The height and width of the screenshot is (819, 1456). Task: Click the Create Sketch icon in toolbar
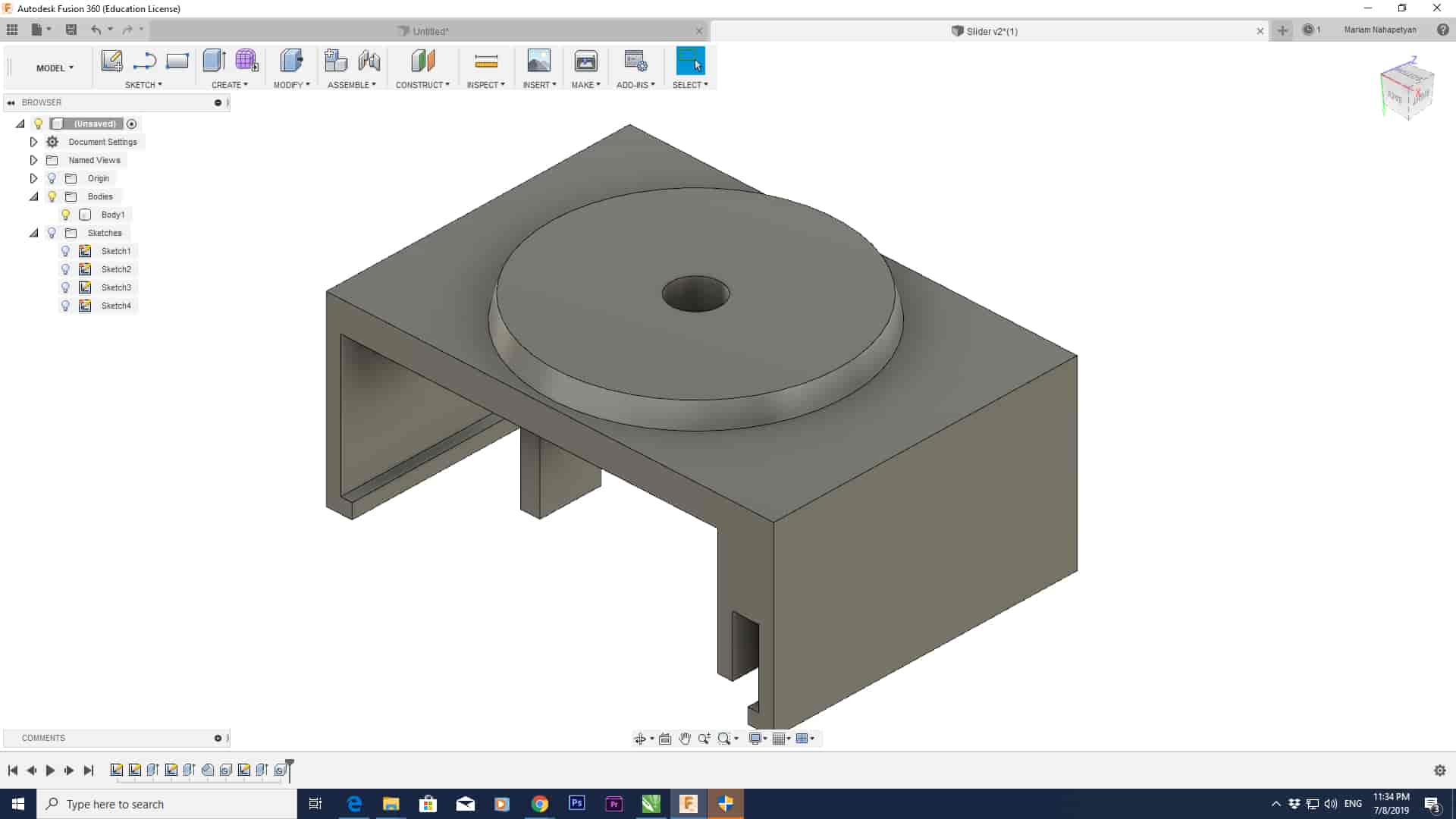111,61
